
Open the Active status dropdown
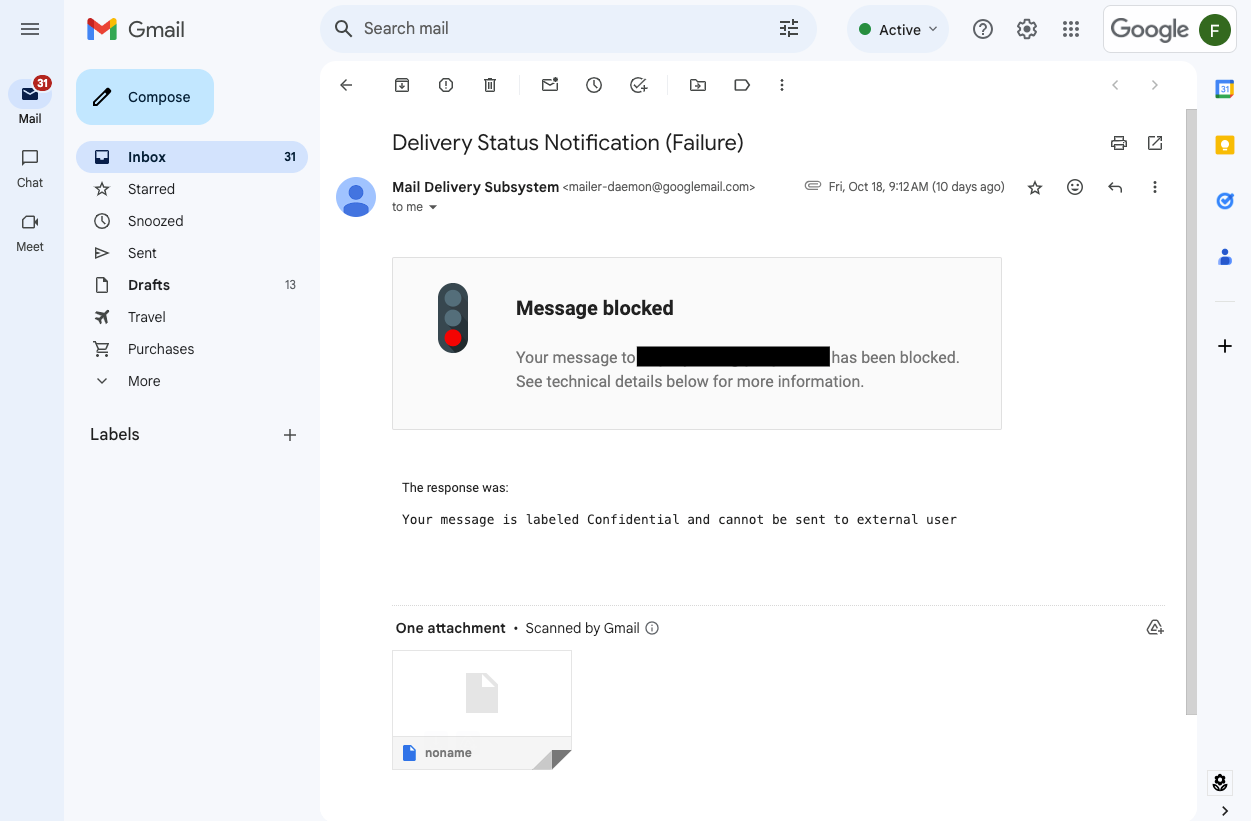898,29
